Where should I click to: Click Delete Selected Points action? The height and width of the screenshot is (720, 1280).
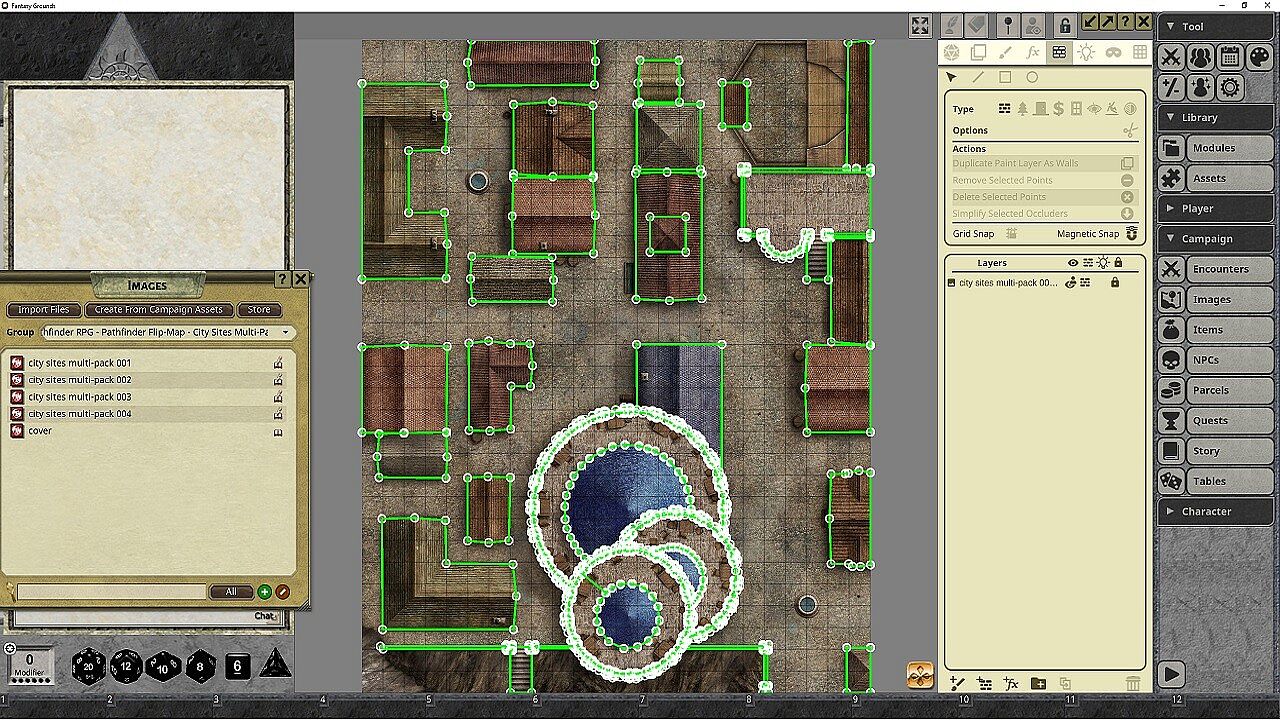click(1045, 197)
